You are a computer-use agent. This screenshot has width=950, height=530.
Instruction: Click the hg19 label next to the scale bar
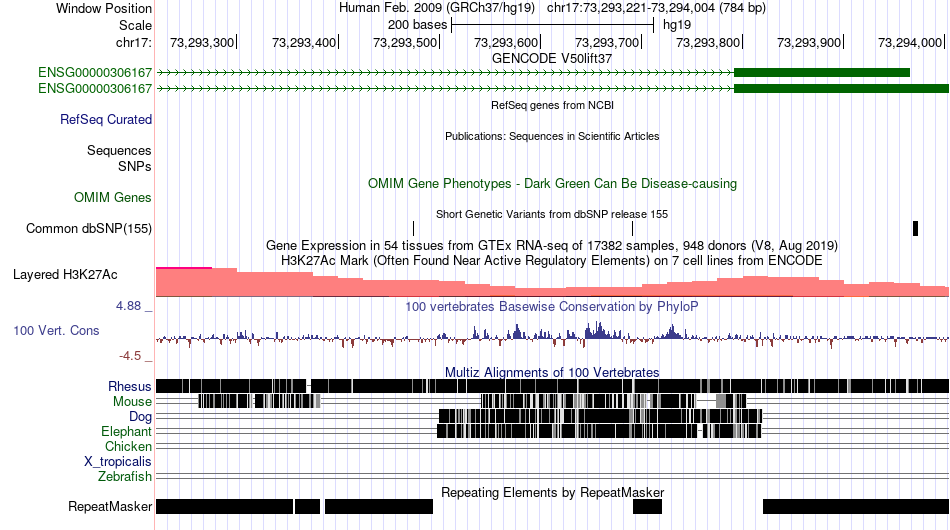tap(677, 25)
